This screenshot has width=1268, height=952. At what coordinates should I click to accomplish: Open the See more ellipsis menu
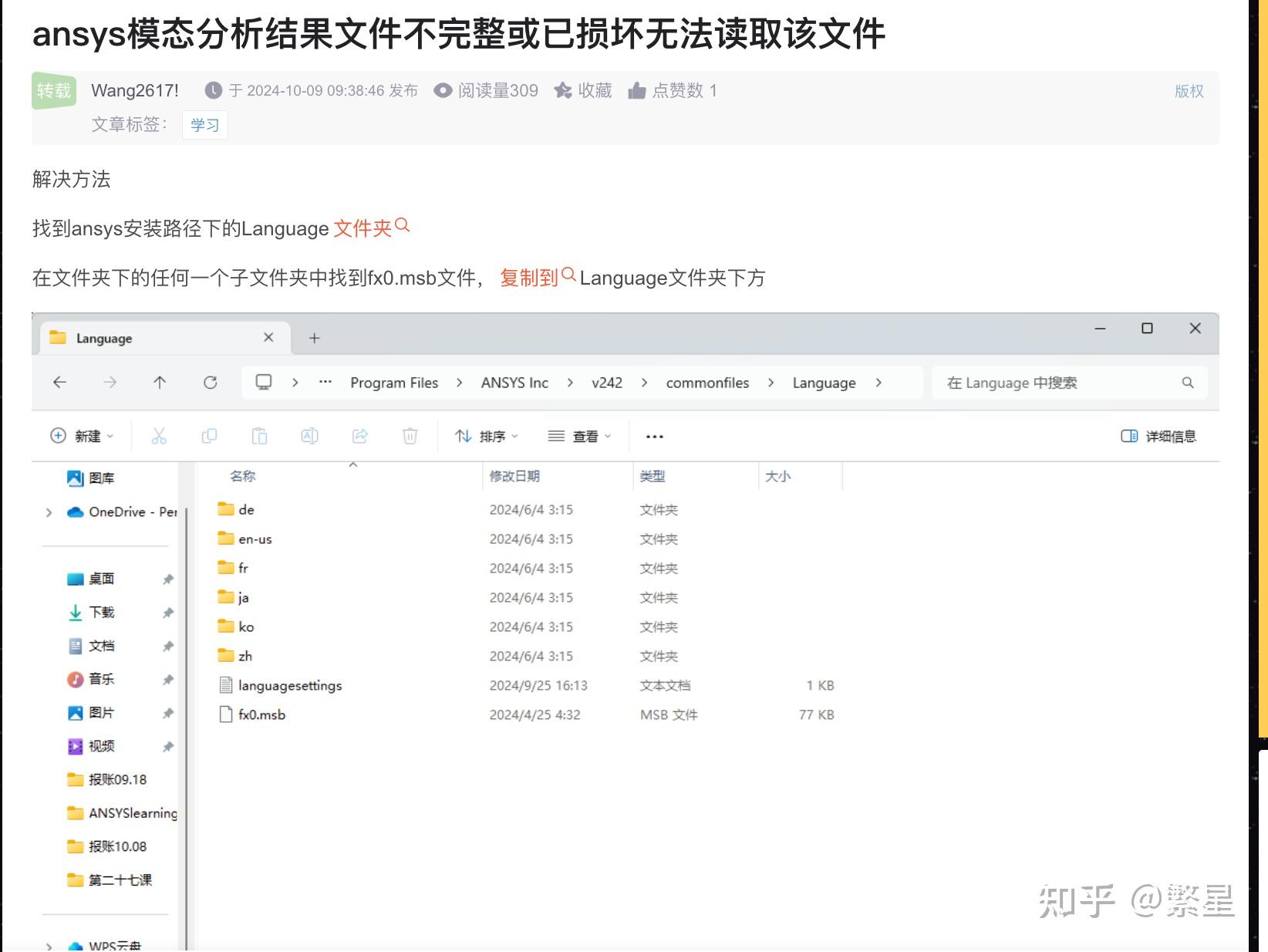click(x=655, y=437)
